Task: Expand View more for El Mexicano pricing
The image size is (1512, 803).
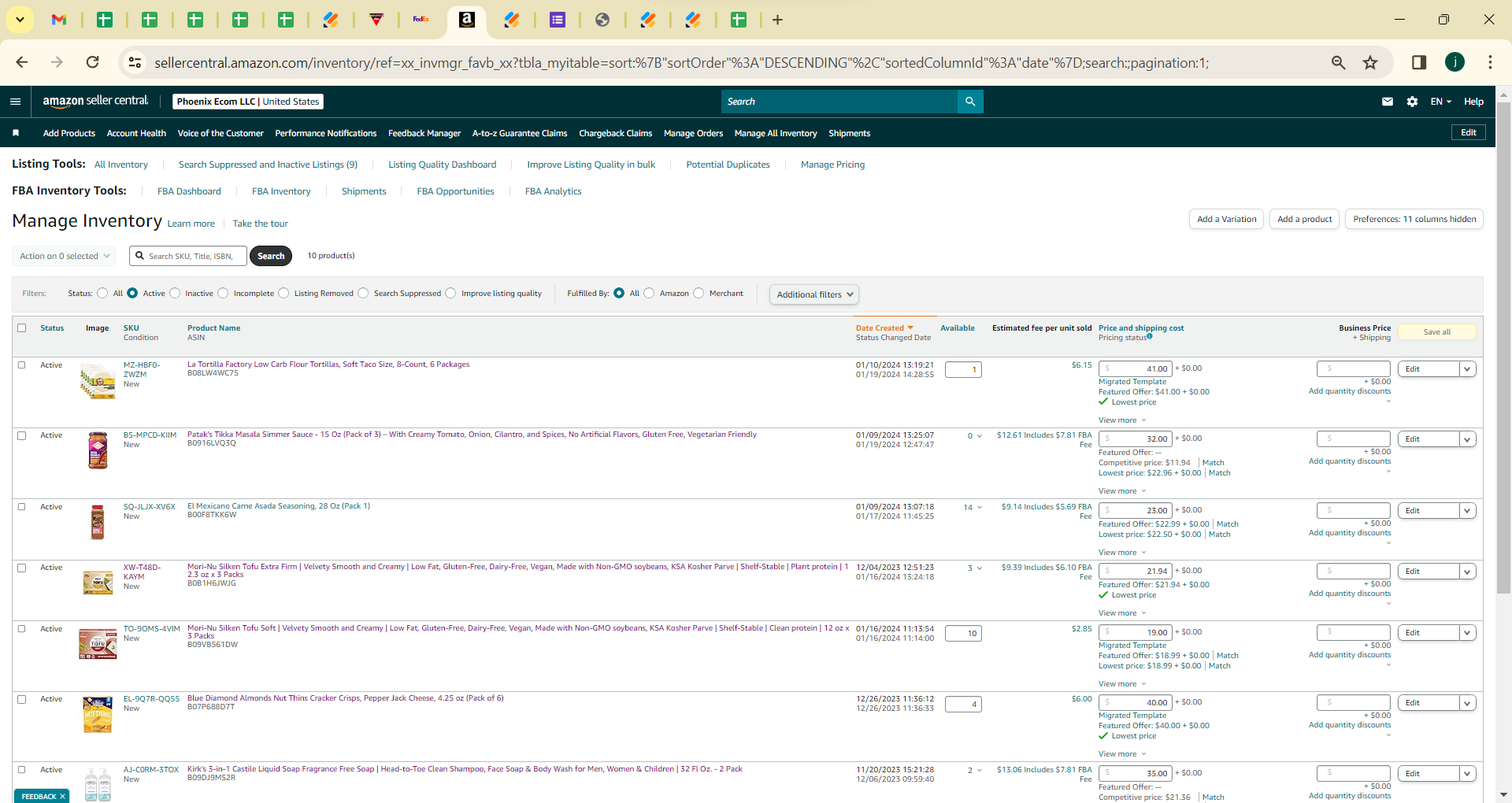Action: [x=1122, y=553]
